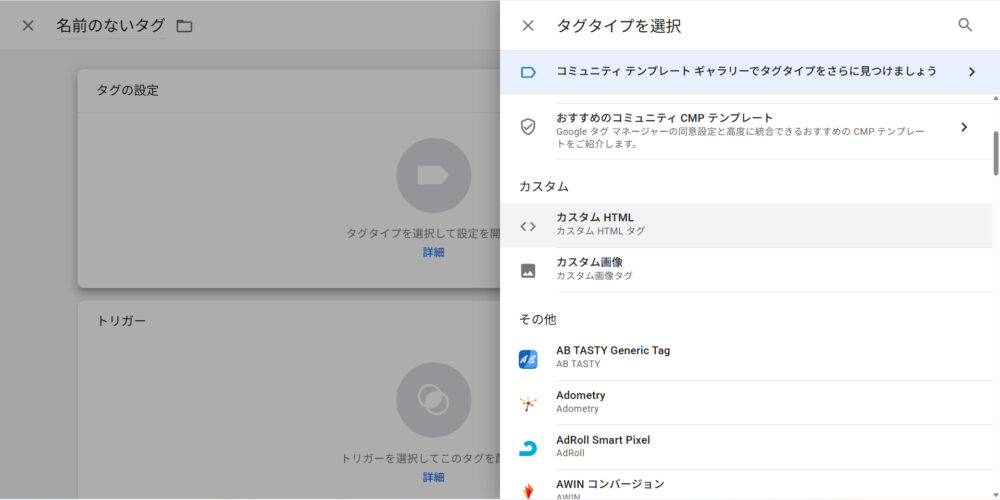
Task: Click the folder icon next to tag name
Action: pos(184,26)
